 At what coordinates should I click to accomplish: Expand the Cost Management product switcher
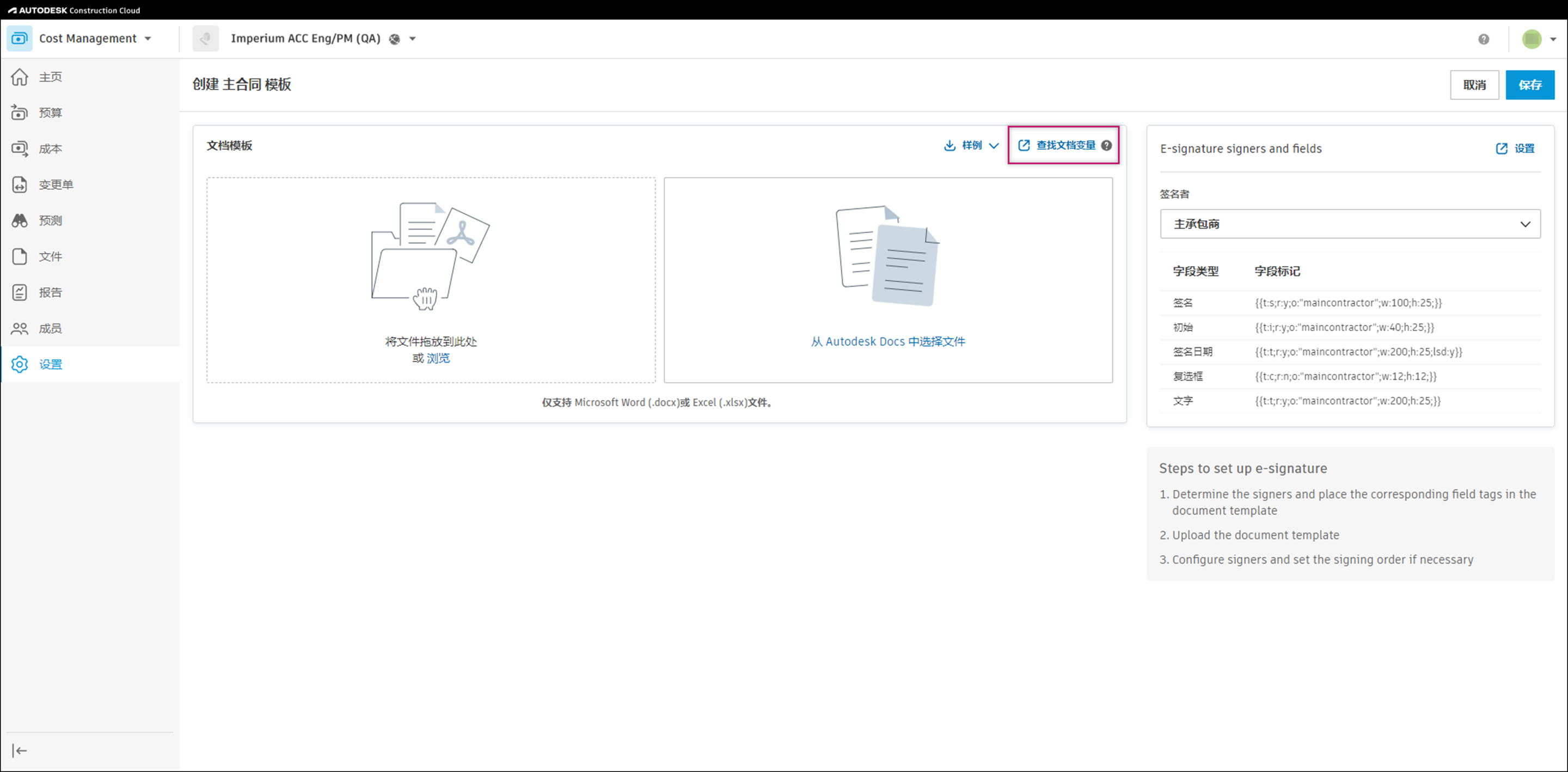tap(148, 39)
